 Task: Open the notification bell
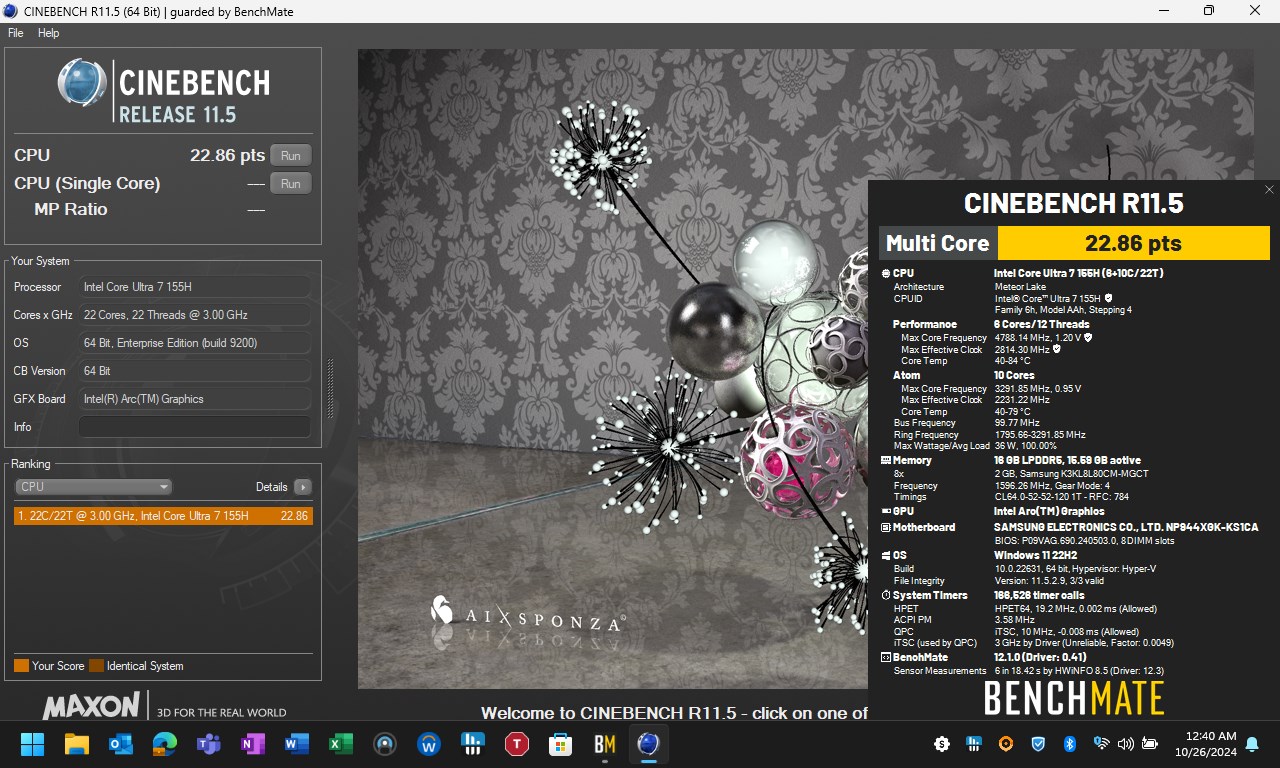click(1253, 744)
